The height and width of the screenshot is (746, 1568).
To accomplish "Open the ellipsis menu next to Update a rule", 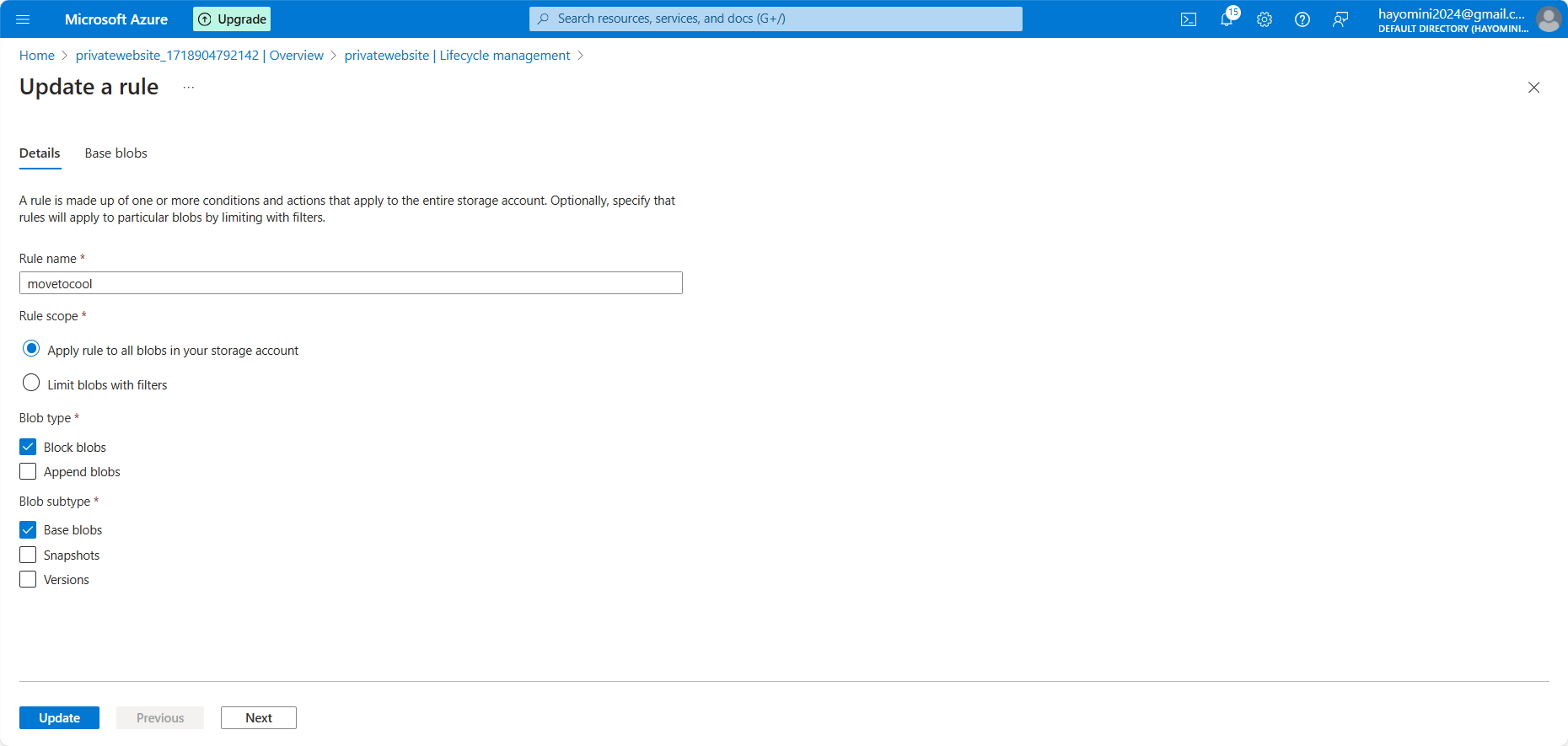I will pyautogui.click(x=189, y=88).
